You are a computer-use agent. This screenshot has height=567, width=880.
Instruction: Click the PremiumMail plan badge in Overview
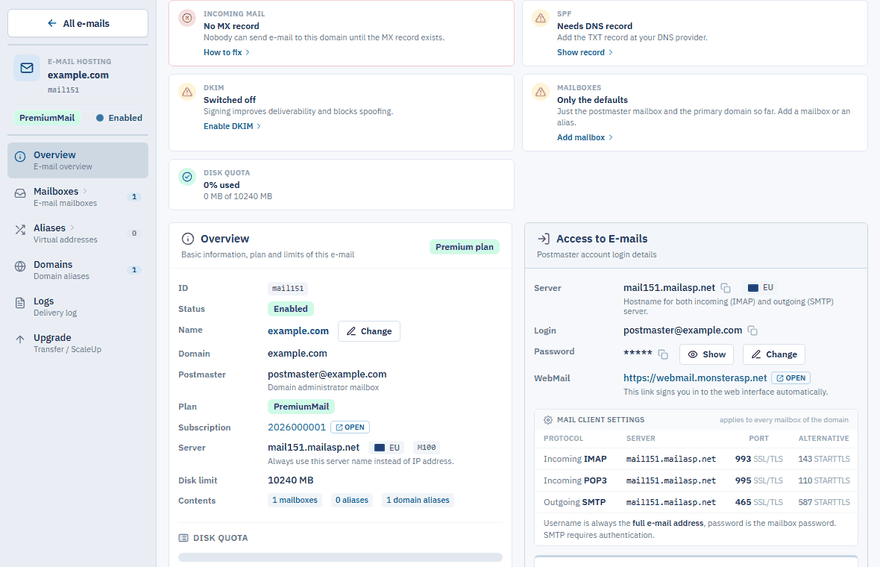point(301,406)
